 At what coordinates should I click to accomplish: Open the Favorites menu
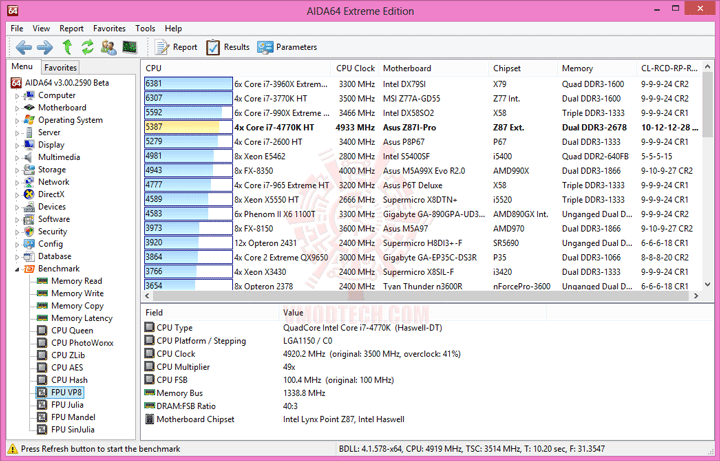coord(109,28)
